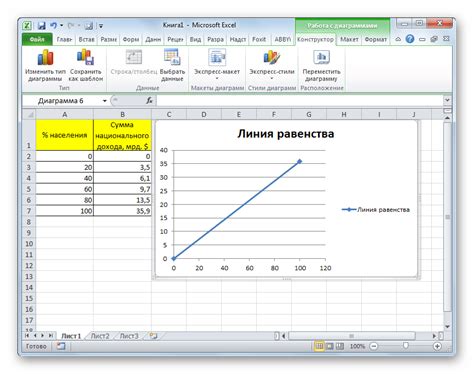The image size is (474, 374).
Task: Select the cell containing 35,9
Action: pyautogui.click(x=122, y=211)
